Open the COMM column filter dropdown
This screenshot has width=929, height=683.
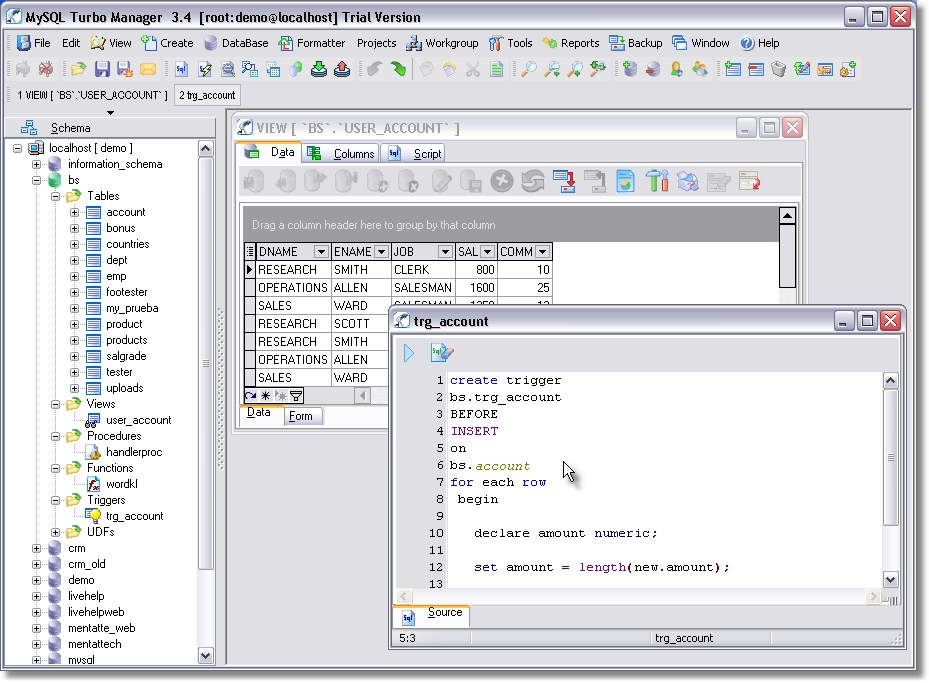coord(542,252)
